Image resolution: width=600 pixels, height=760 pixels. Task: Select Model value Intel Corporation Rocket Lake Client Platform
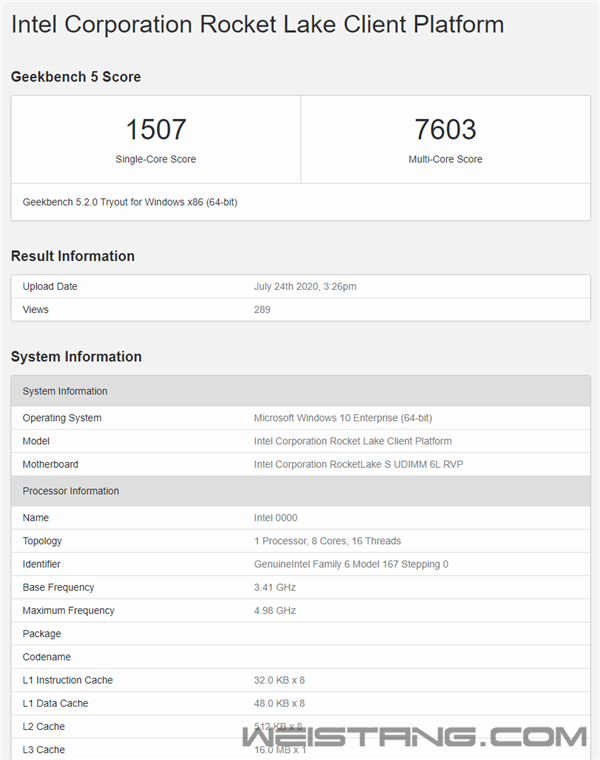point(353,441)
